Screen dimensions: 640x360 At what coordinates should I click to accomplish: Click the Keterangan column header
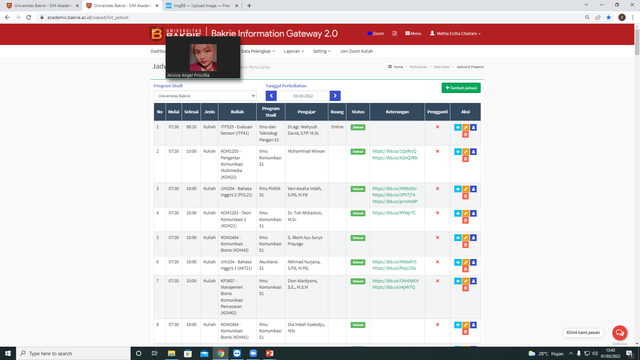tap(397, 111)
